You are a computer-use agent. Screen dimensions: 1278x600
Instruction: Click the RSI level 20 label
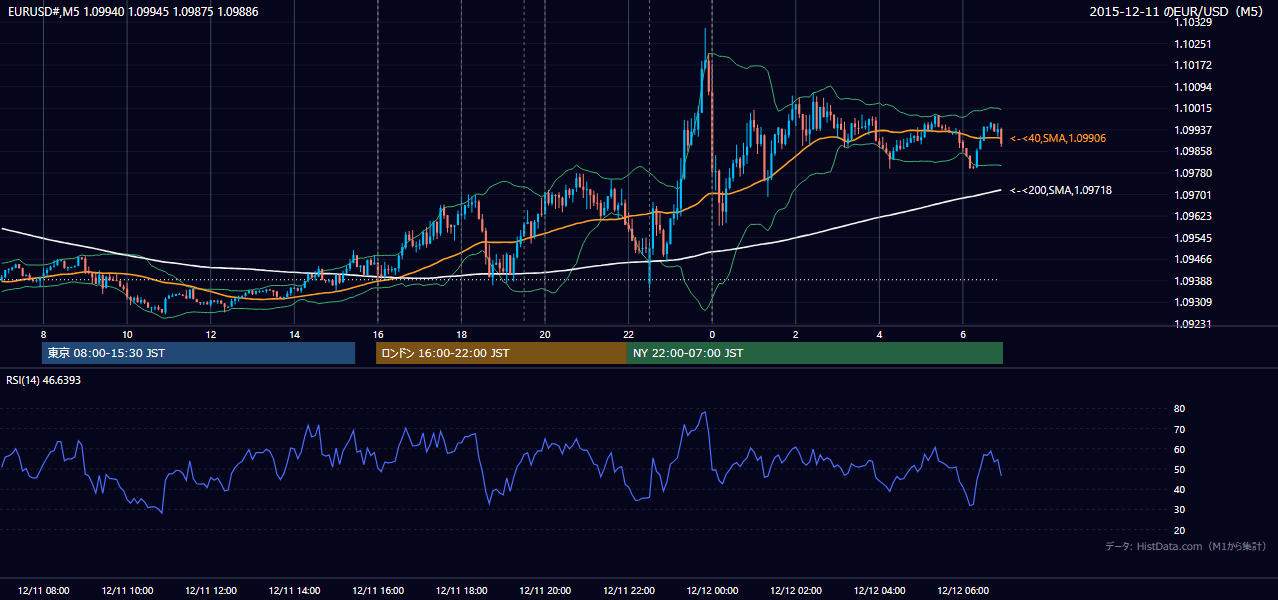(1179, 530)
